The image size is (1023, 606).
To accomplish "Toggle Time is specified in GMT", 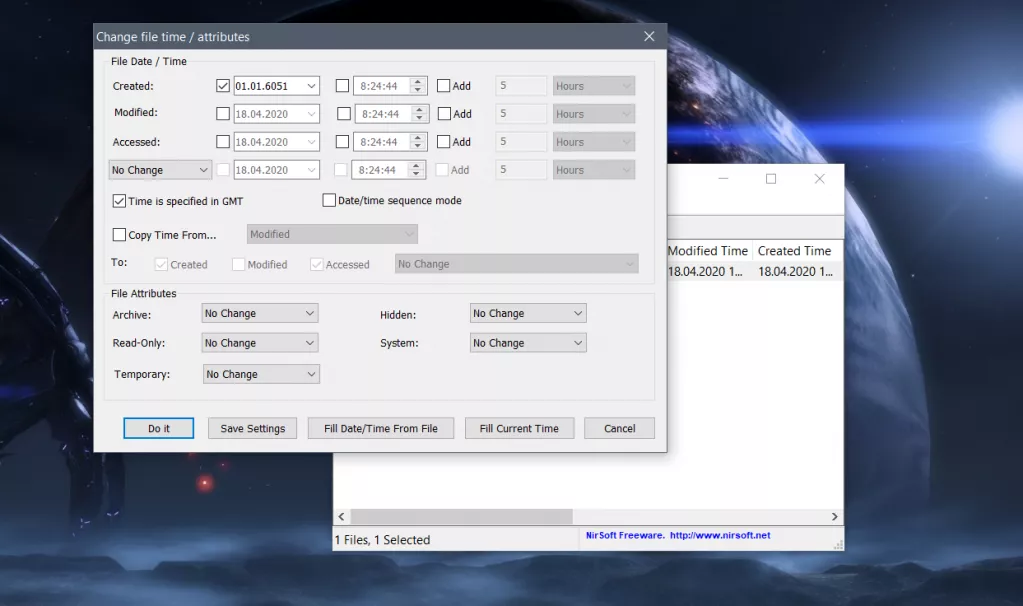I will pos(120,201).
